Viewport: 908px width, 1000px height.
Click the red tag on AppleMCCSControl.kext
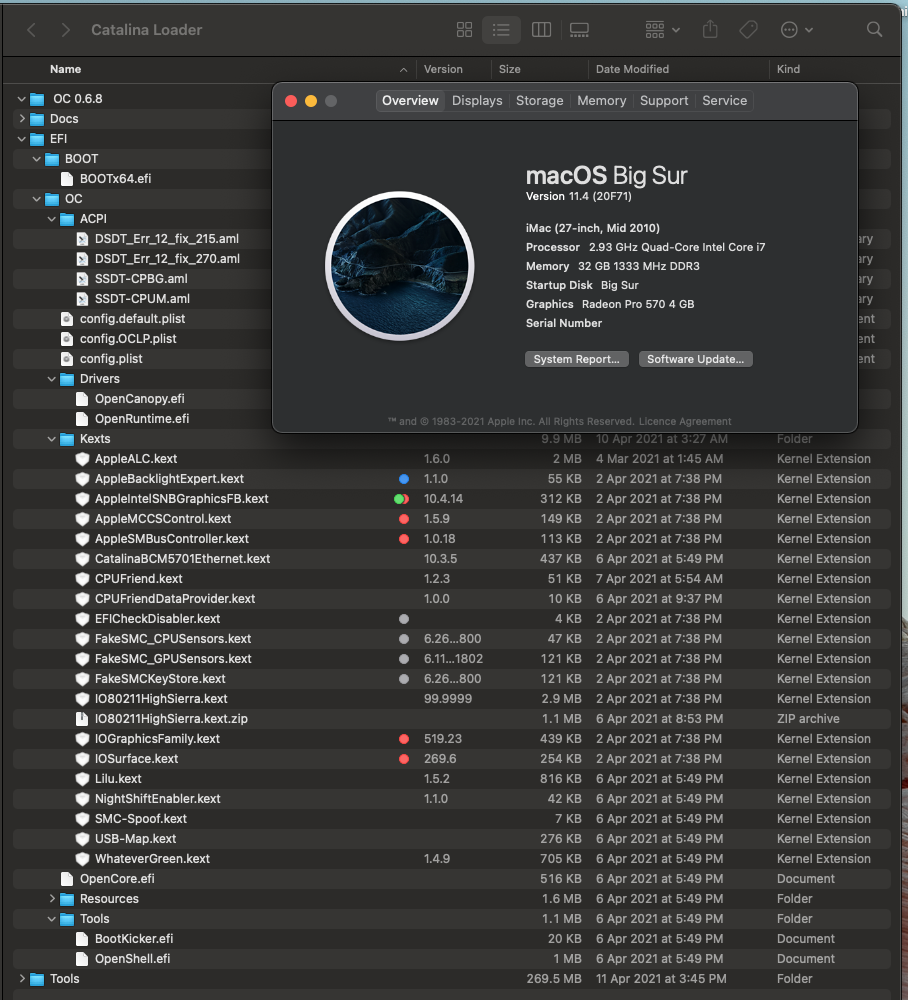pos(404,519)
